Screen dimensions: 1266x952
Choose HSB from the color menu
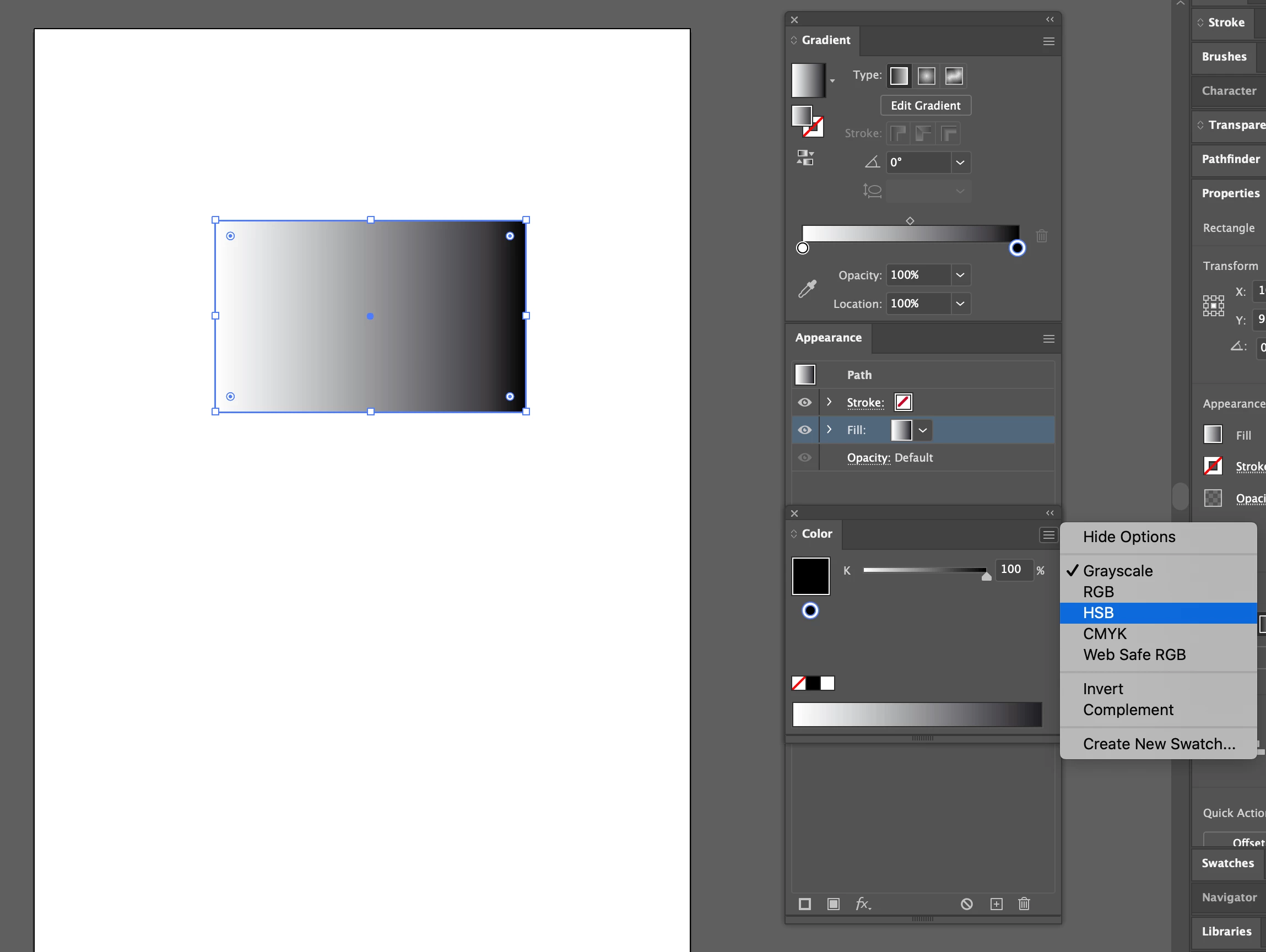click(x=1099, y=613)
